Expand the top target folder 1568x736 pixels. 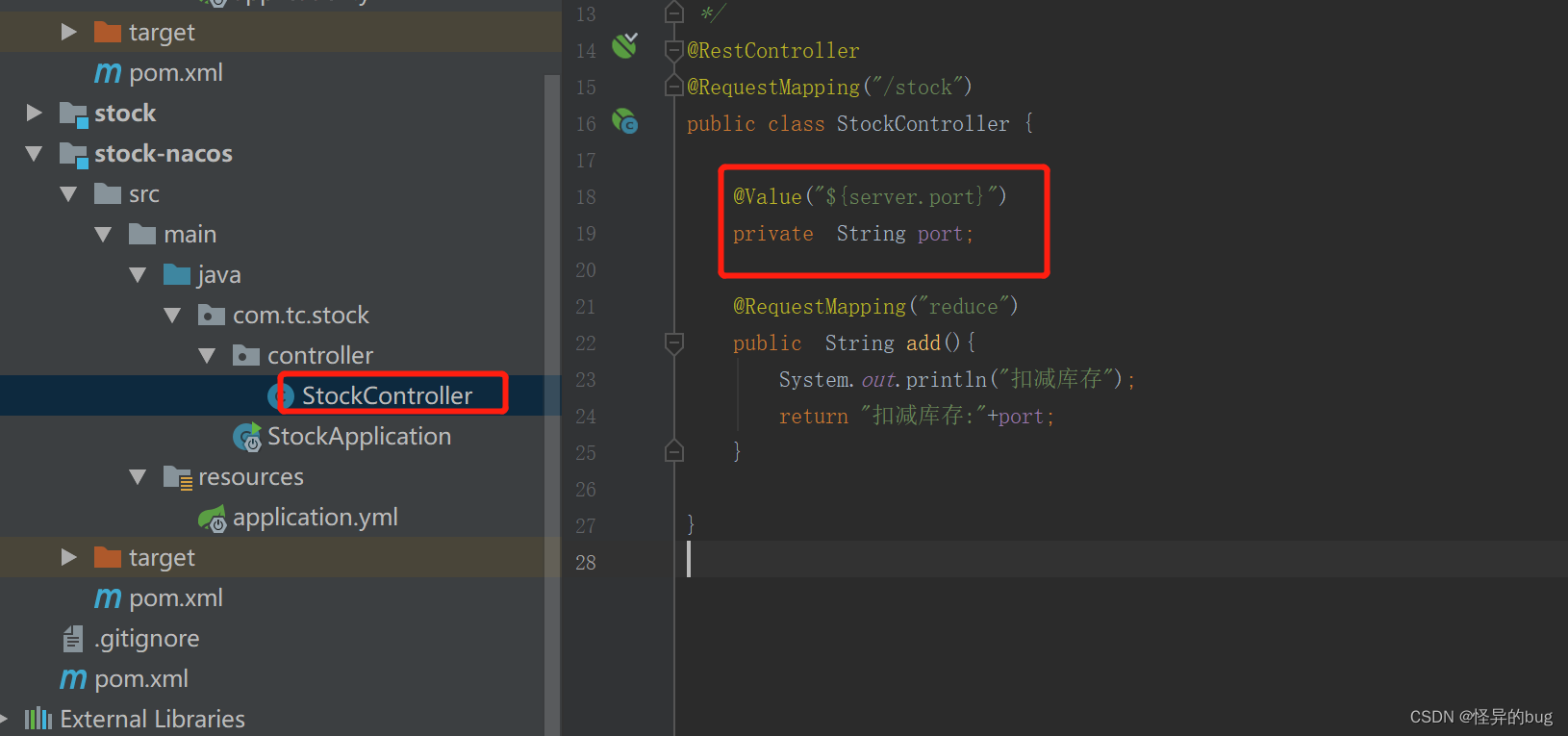click(x=68, y=32)
